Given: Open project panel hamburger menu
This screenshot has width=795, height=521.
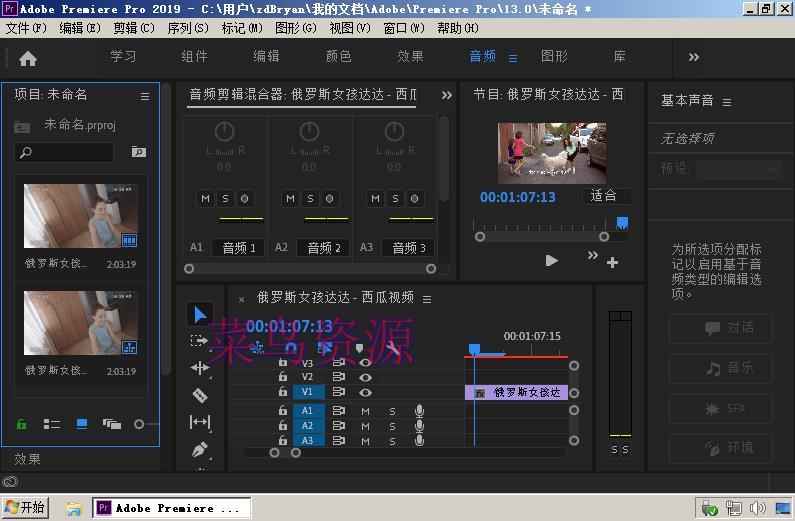Looking at the screenshot, I should pyautogui.click(x=145, y=96).
